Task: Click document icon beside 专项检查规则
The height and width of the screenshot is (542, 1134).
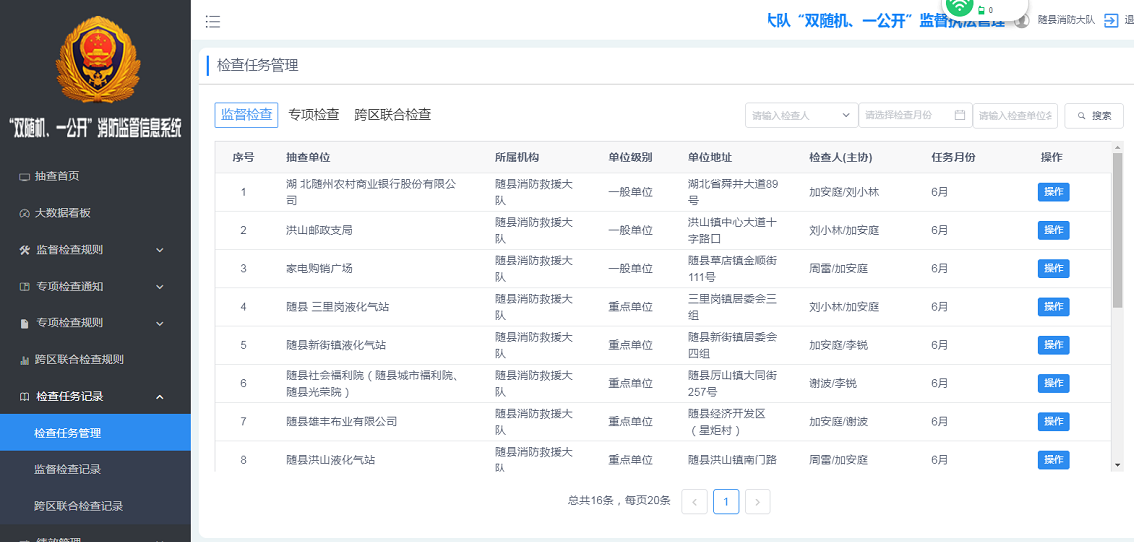Action: [x=24, y=323]
